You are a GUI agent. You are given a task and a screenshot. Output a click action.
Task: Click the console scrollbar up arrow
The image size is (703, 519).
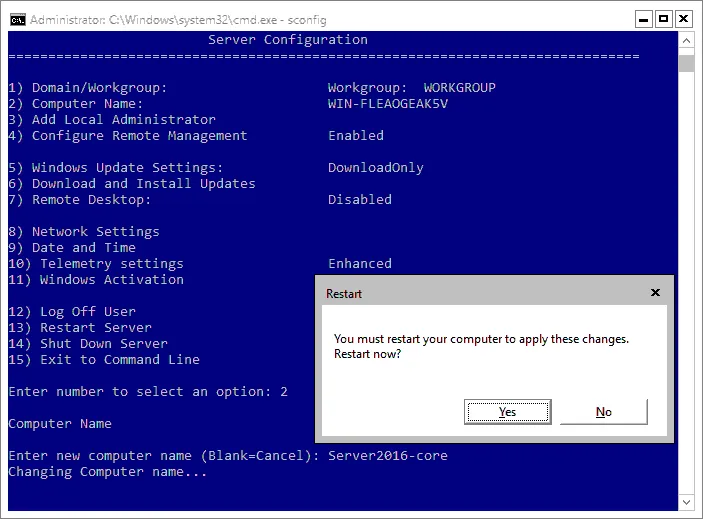coord(686,40)
